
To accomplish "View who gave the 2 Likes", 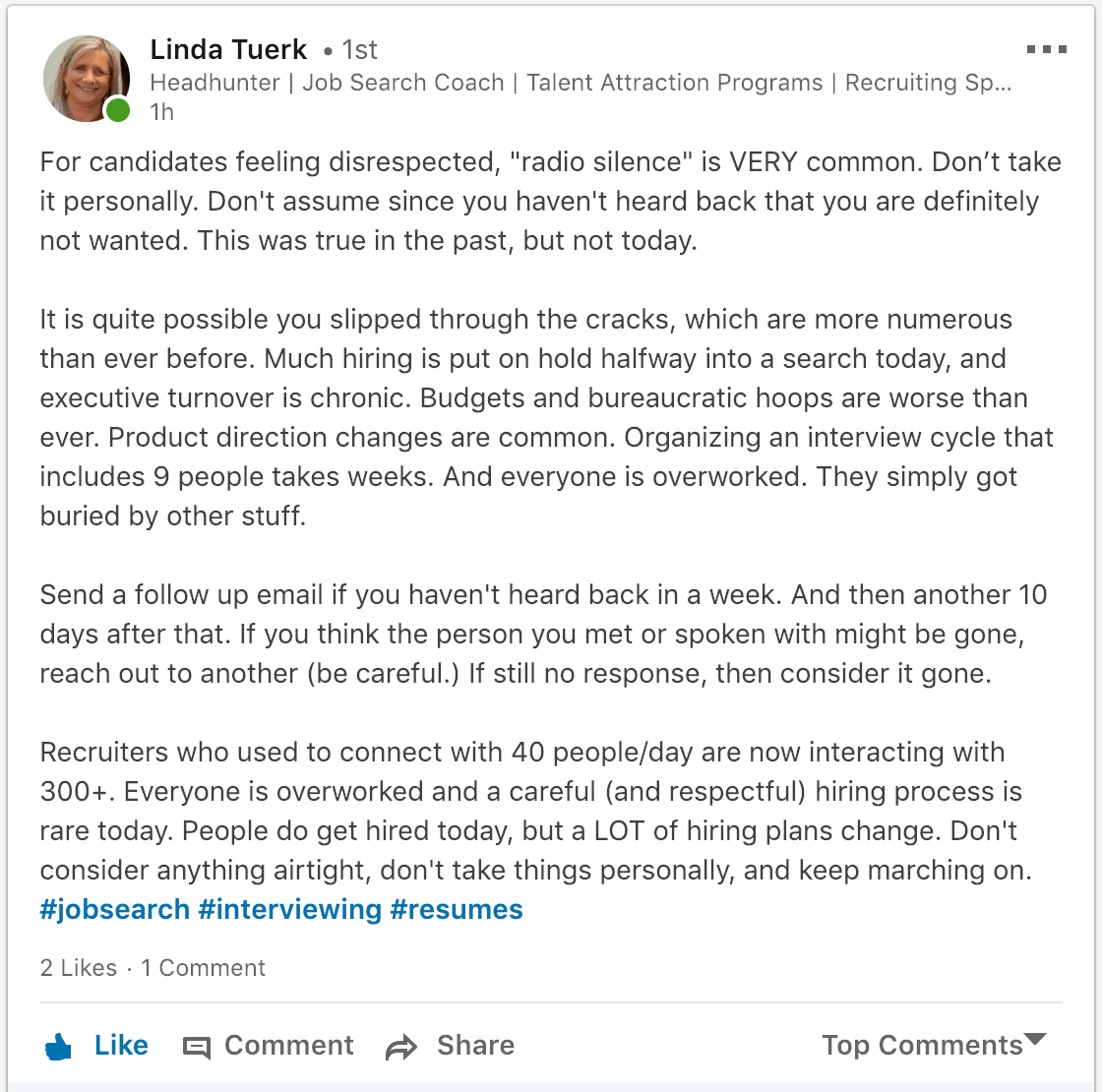I will click(x=78, y=968).
